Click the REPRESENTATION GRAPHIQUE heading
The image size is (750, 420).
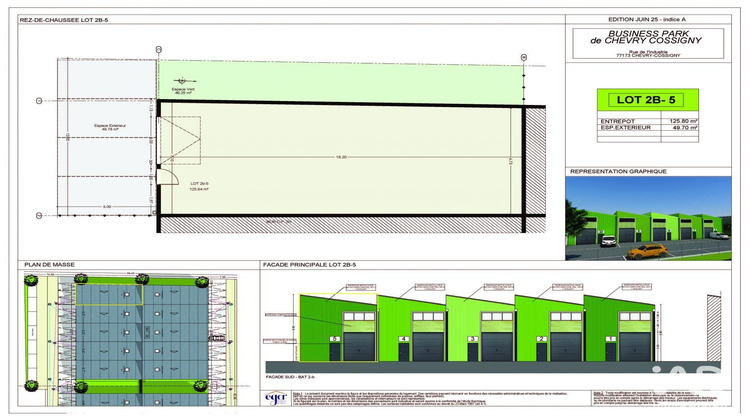(617, 171)
